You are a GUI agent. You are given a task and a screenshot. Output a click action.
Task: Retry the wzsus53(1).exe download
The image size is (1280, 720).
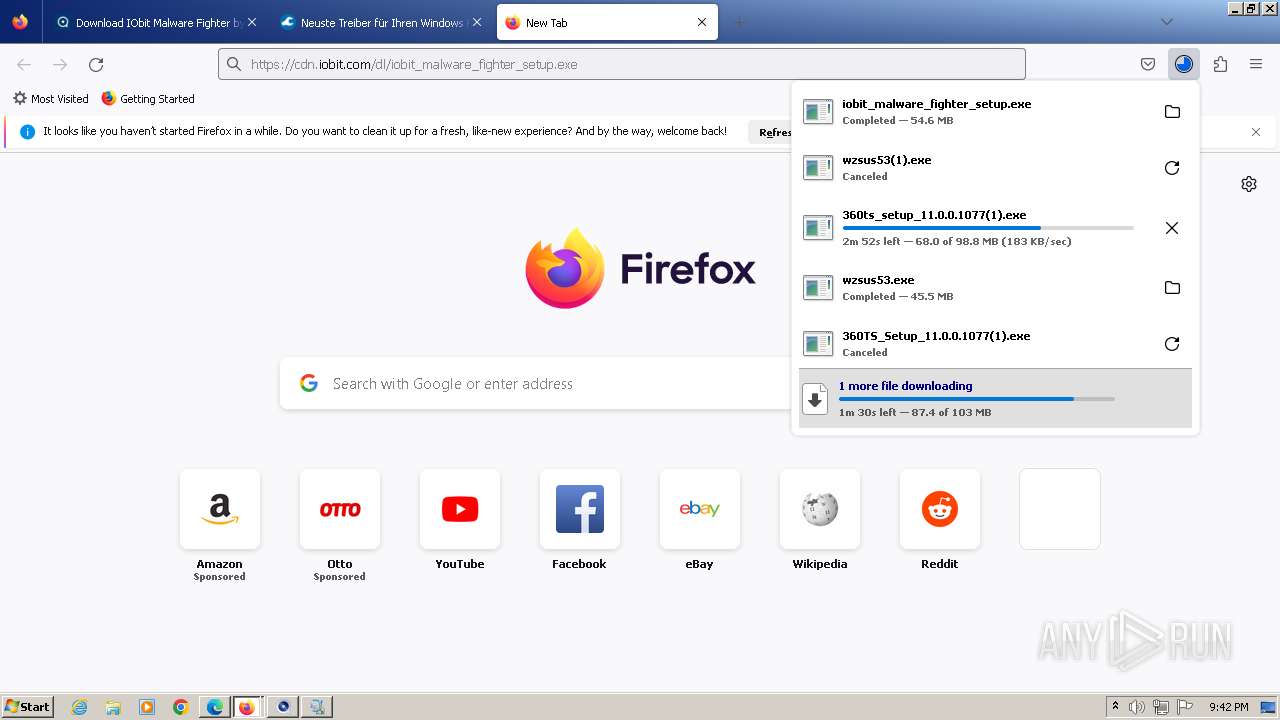[x=1172, y=168]
